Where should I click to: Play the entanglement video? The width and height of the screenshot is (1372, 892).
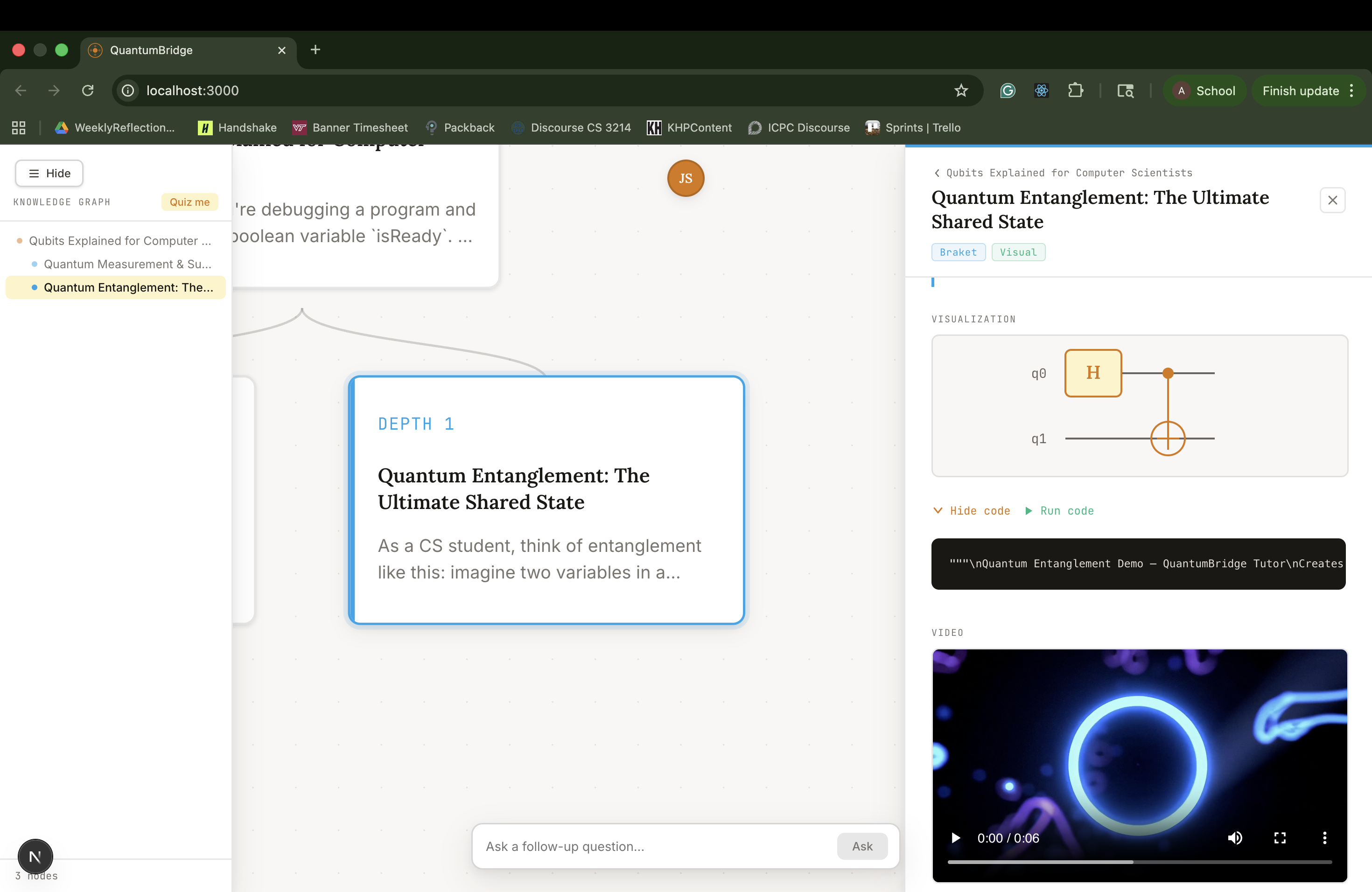coord(955,838)
